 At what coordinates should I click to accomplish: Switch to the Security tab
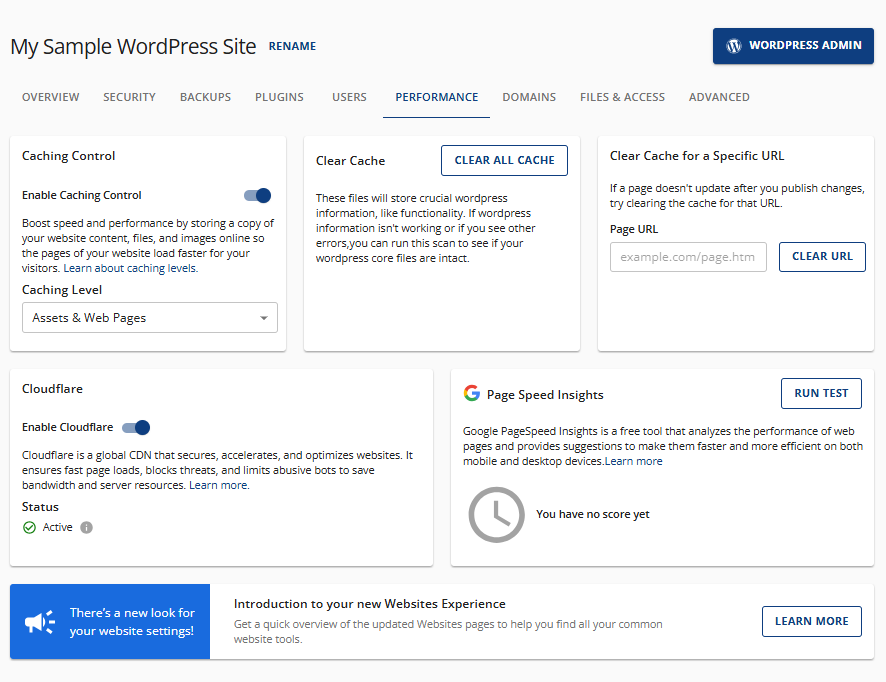(x=129, y=97)
